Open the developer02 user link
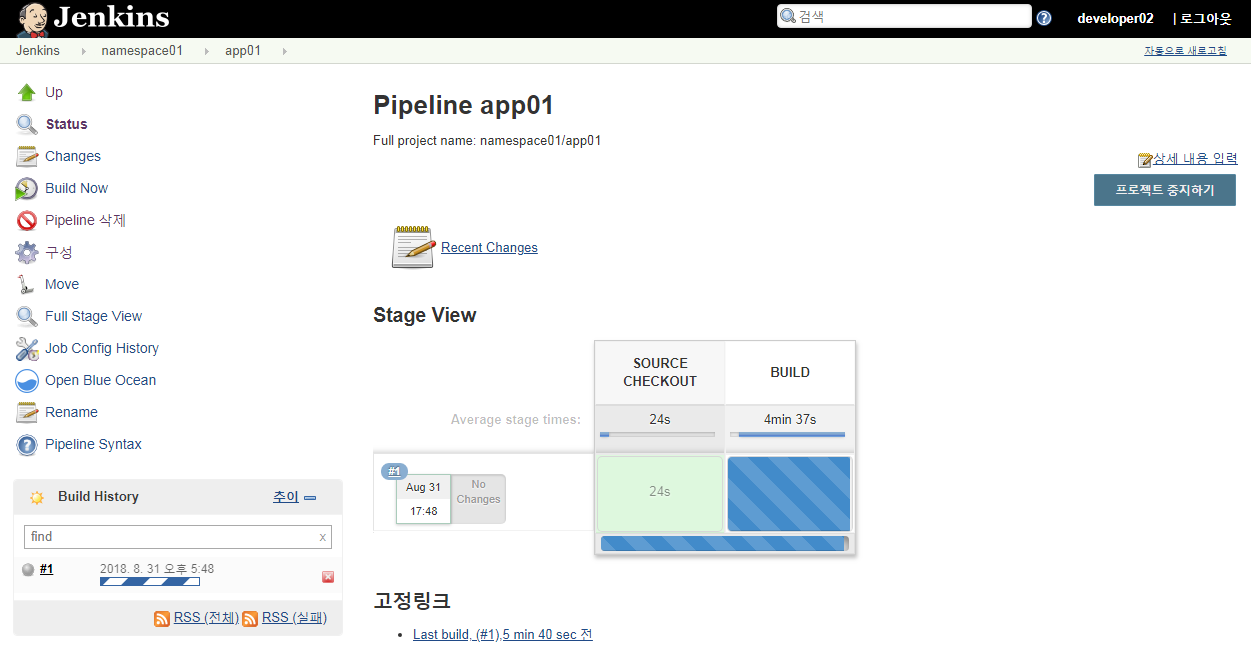The width and height of the screenshot is (1251, 650). coord(1115,18)
